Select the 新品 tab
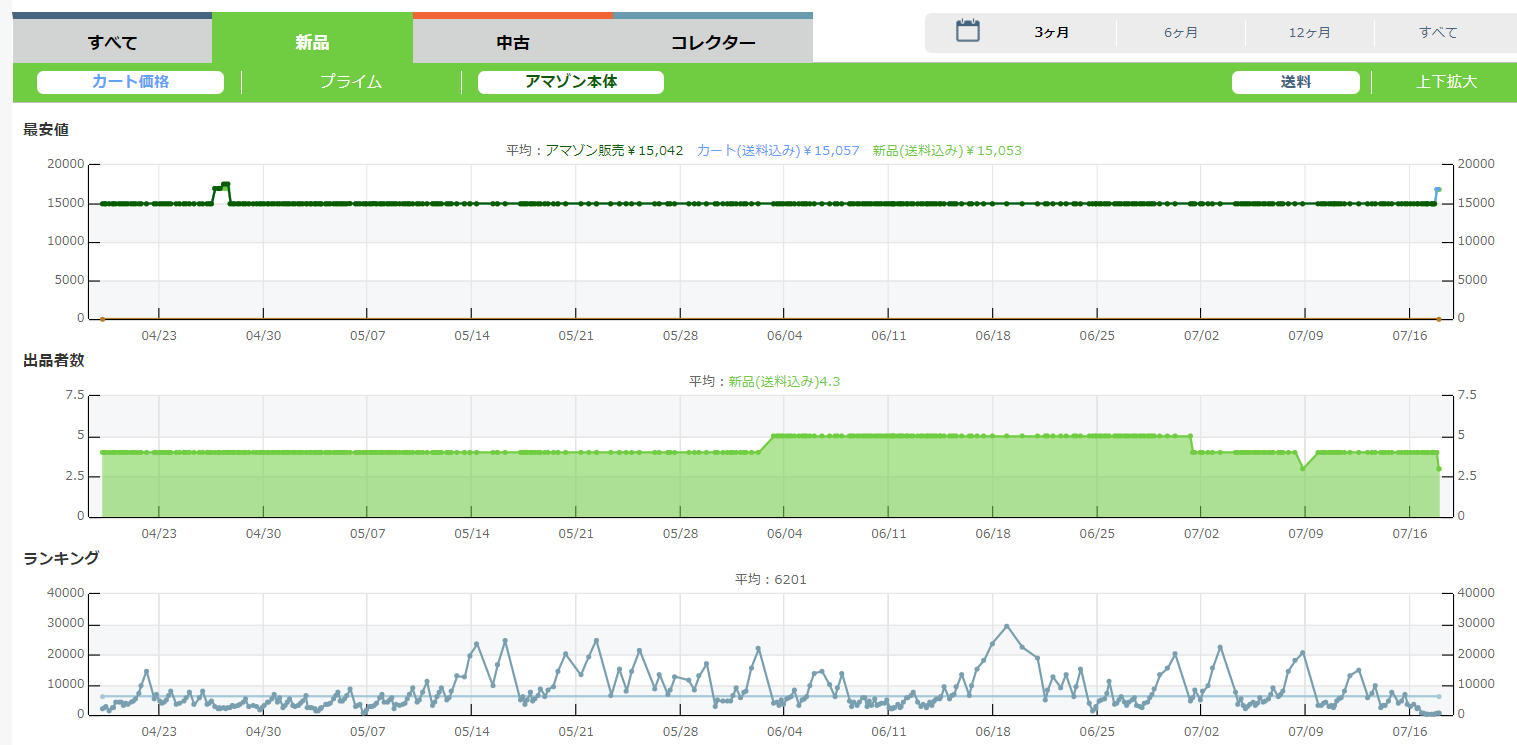Viewport: 1517px width, 745px height. (312, 42)
